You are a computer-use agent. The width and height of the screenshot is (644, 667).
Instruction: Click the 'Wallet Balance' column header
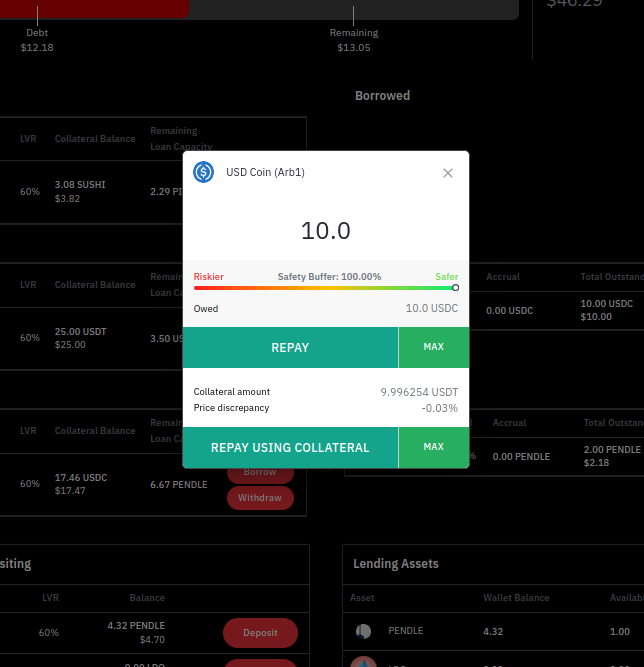516,598
